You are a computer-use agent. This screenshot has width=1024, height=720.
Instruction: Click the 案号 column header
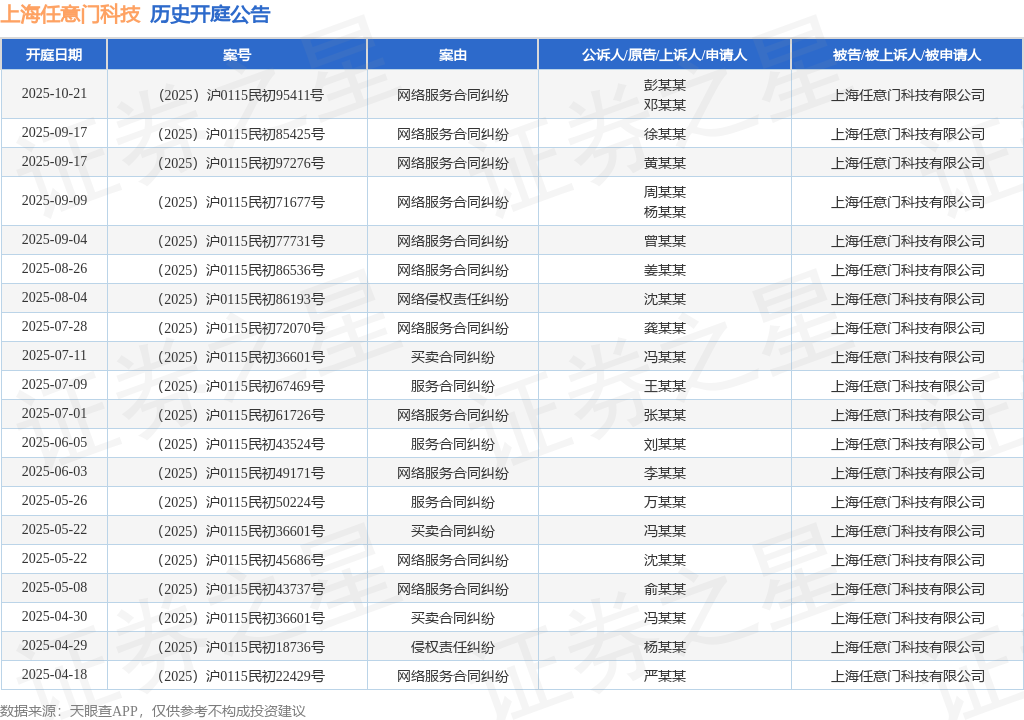237,55
